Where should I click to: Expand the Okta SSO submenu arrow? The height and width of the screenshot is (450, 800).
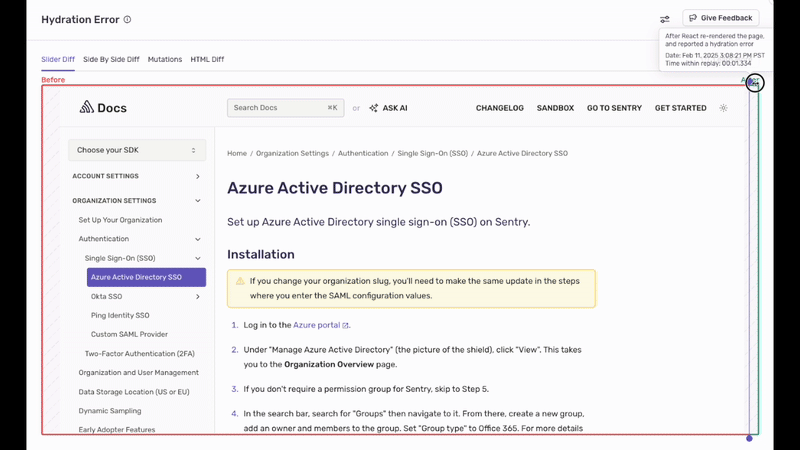coord(197,297)
